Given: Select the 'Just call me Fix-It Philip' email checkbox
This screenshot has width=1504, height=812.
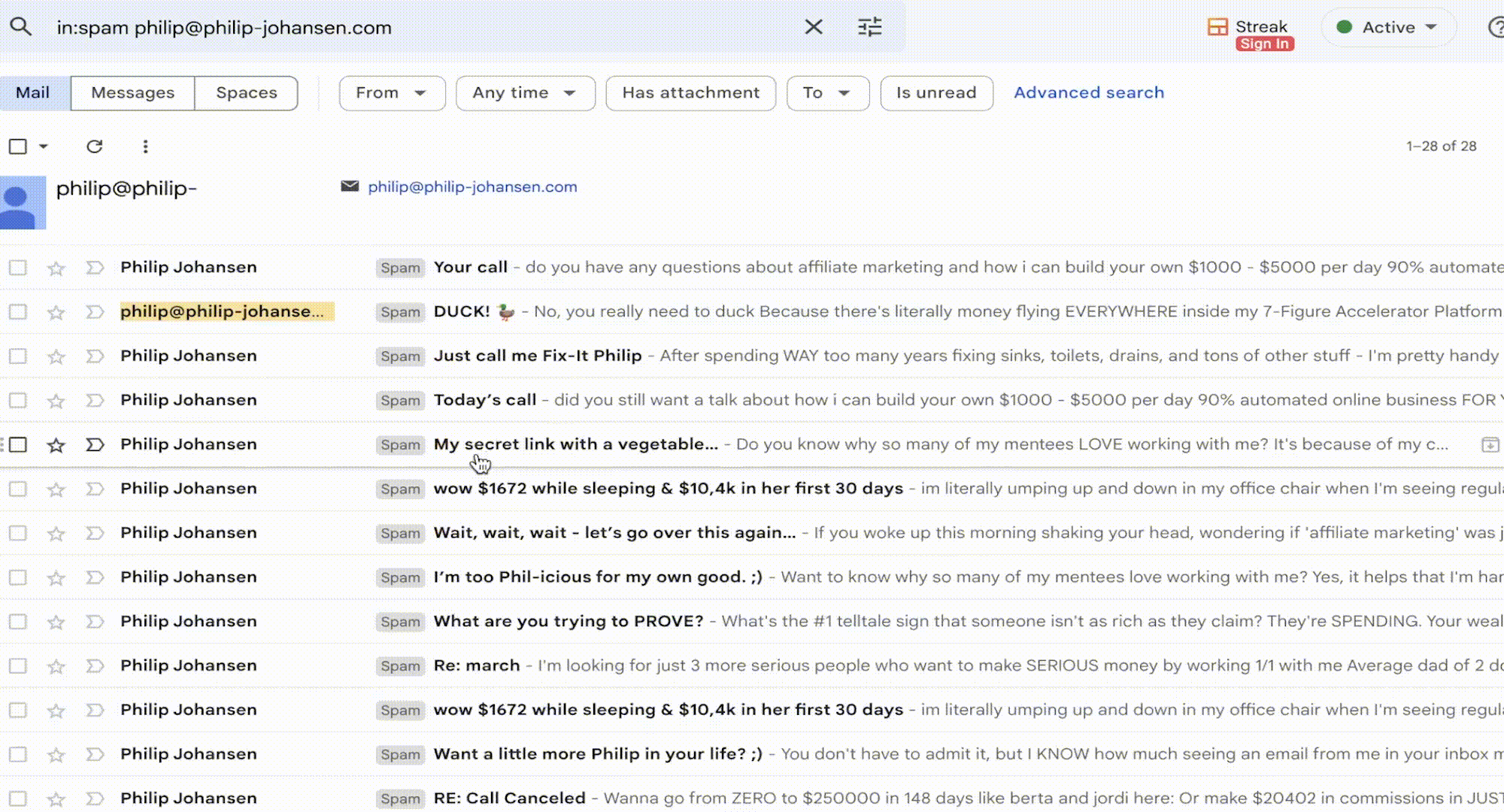Looking at the screenshot, I should 18,356.
